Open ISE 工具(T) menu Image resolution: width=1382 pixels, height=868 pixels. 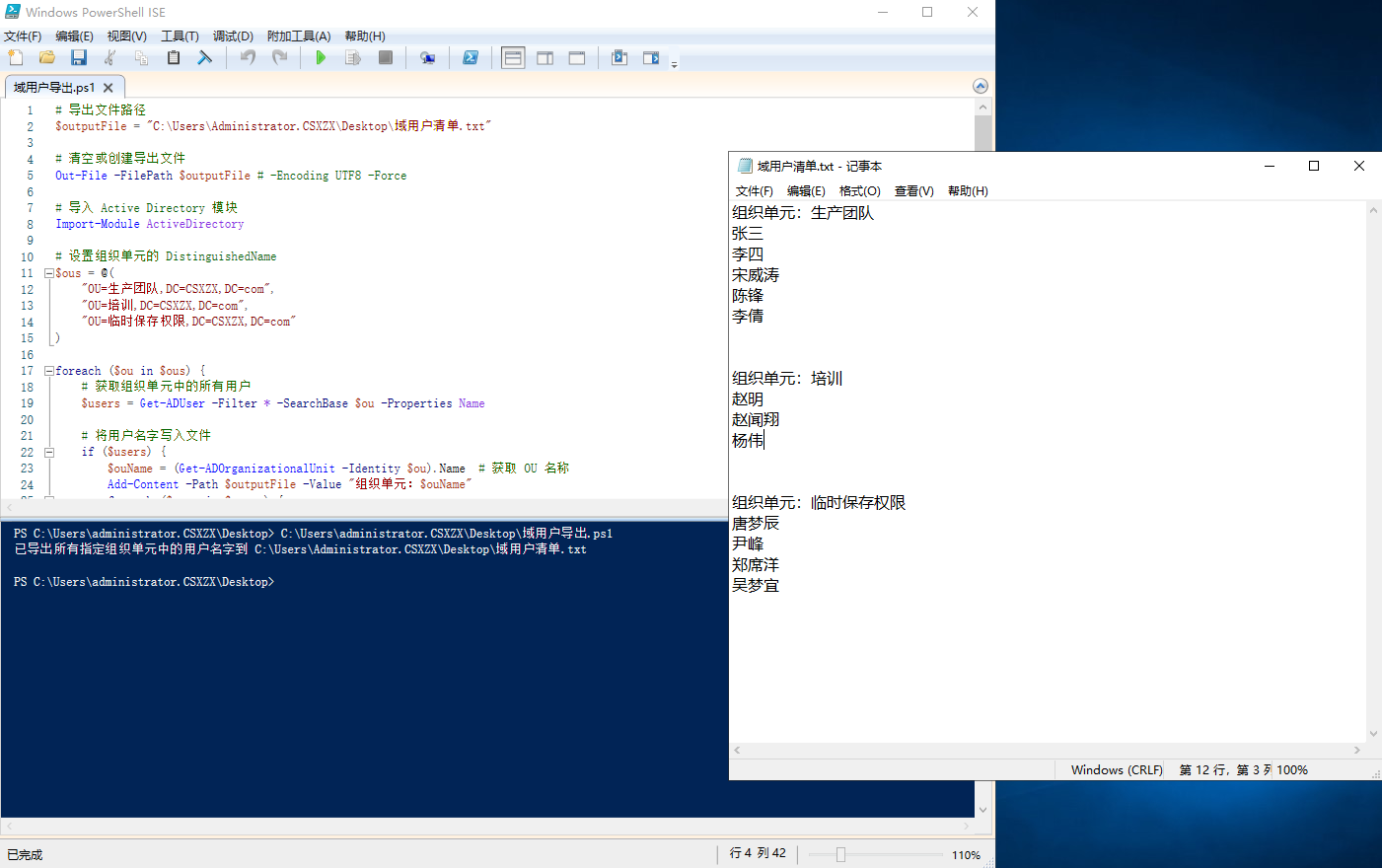(x=180, y=36)
